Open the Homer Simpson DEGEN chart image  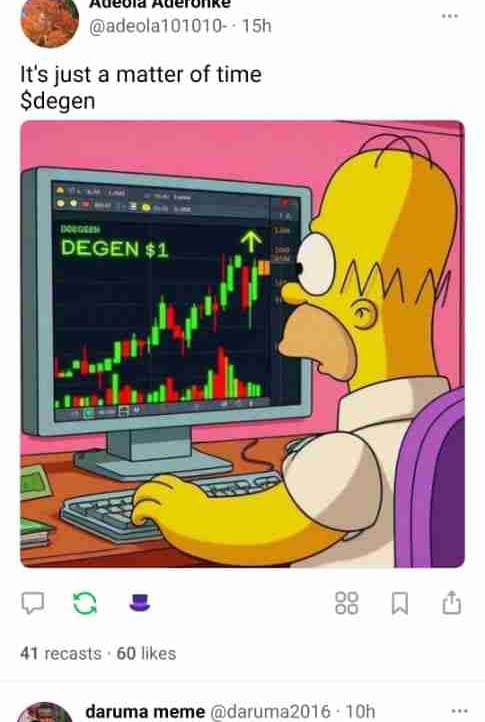coord(243,344)
